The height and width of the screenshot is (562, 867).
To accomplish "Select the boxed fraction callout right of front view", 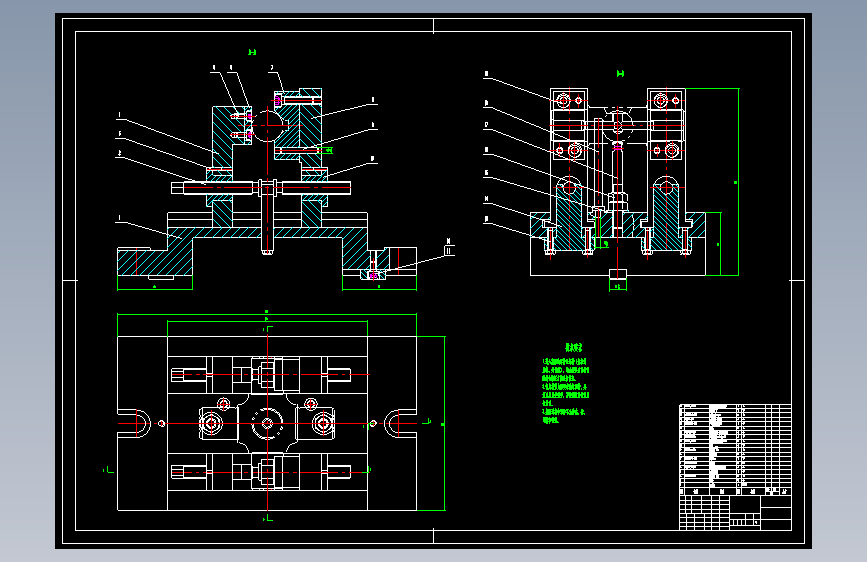I will [448, 247].
